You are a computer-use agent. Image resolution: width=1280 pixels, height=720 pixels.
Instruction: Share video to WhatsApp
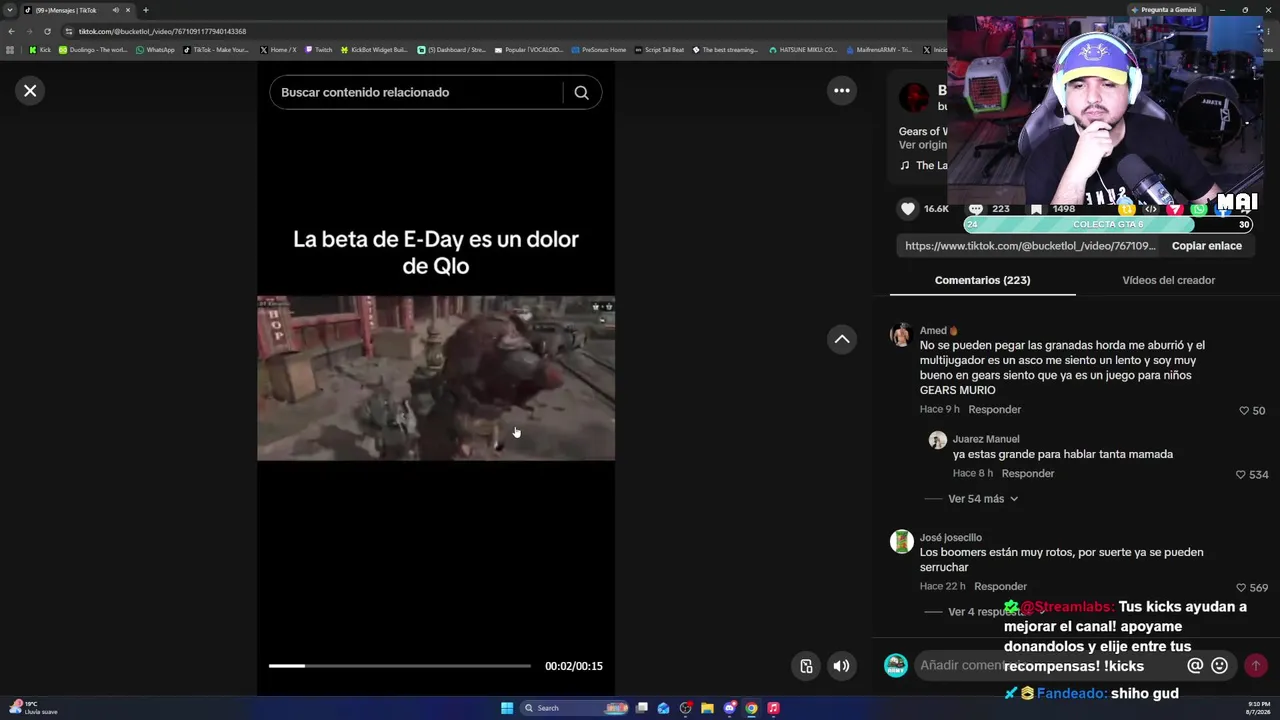tap(1199, 209)
